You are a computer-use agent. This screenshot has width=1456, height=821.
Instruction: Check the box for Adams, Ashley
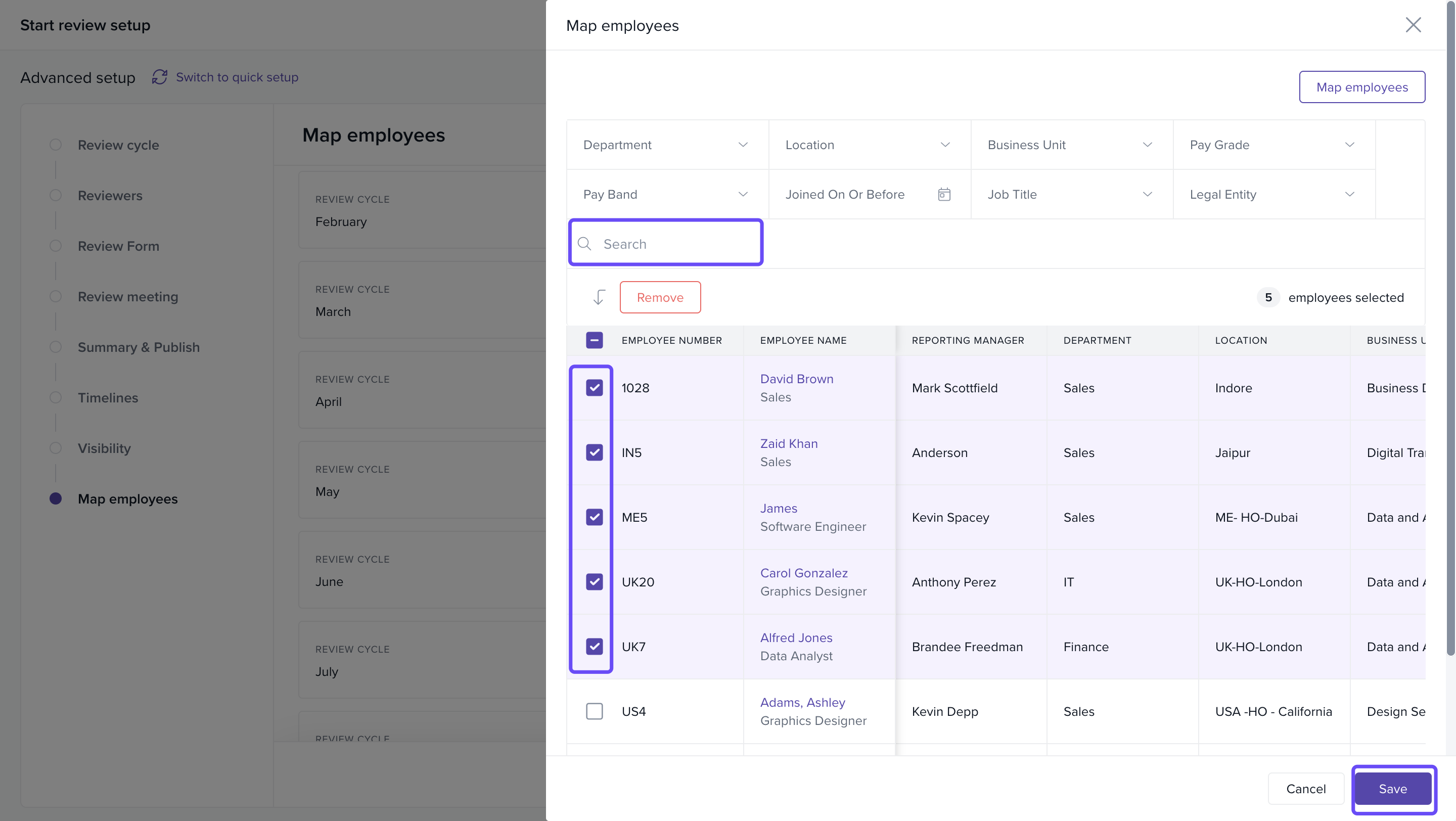(x=594, y=711)
